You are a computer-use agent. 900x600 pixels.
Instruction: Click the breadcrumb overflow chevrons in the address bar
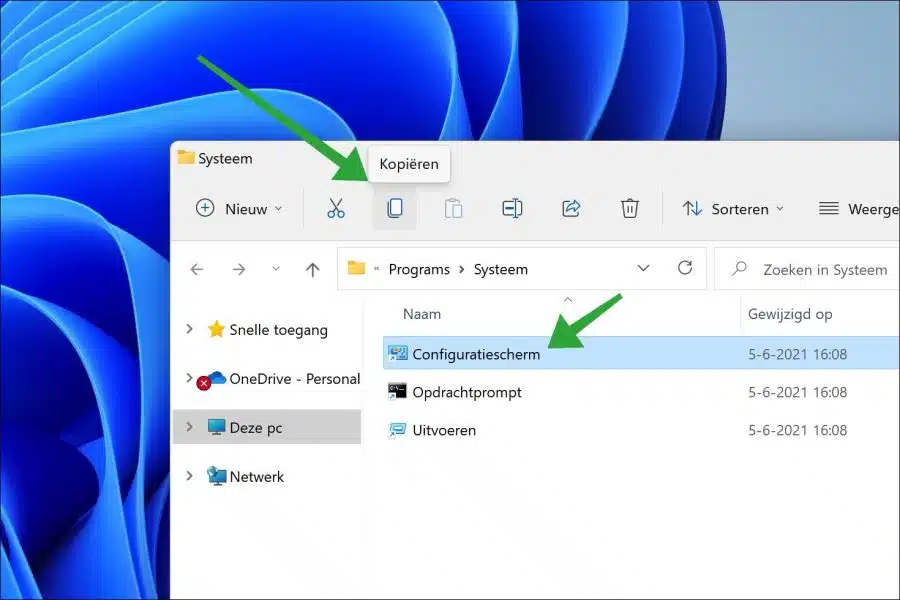pos(377,268)
